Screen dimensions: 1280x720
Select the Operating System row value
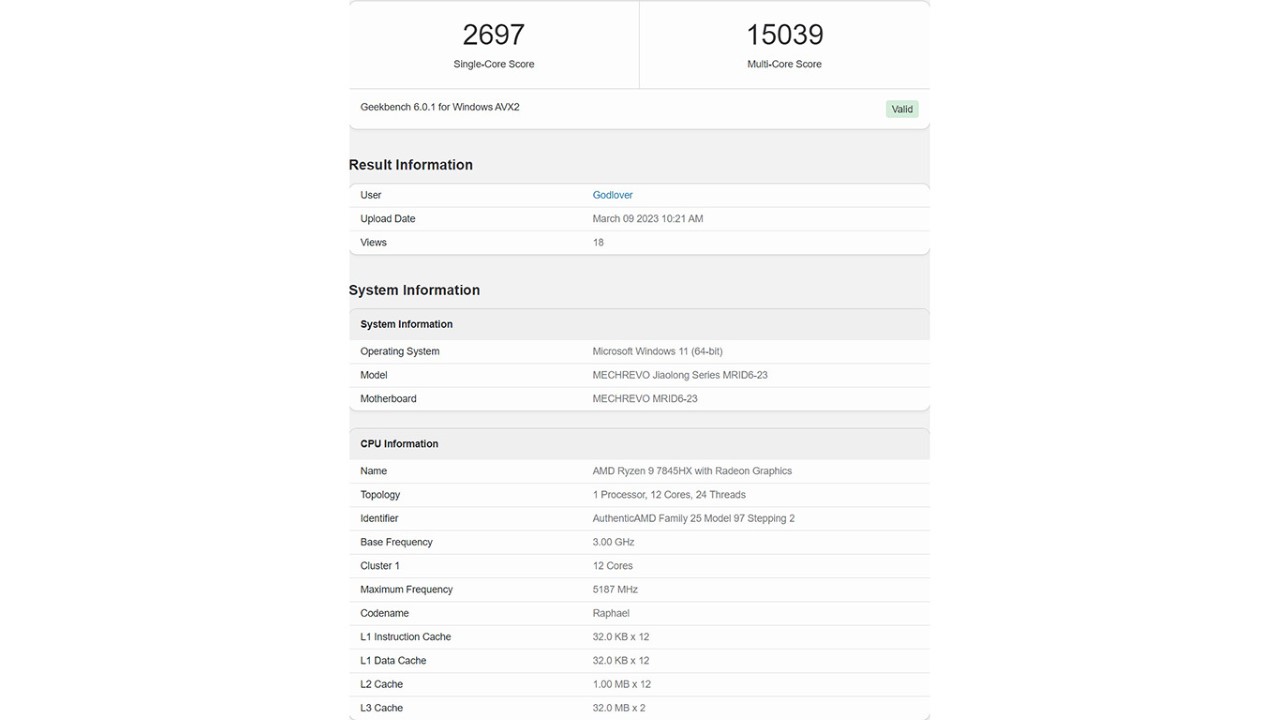[x=659, y=351]
